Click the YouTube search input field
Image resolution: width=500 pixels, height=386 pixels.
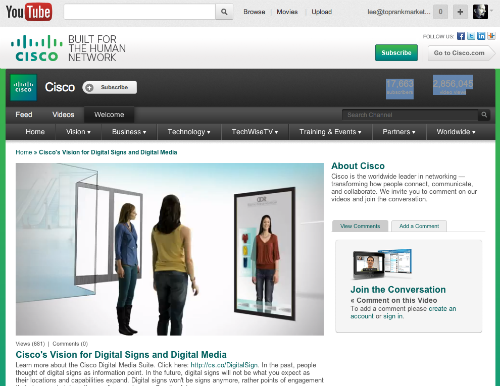pyautogui.click(x=139, y=12)
